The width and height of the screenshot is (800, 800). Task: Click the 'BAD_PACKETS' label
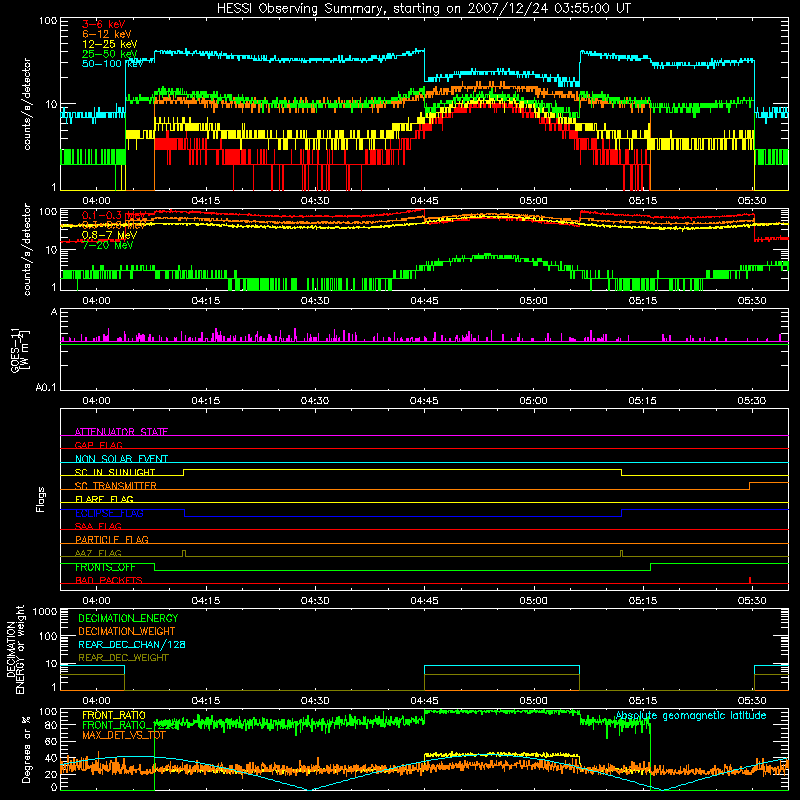click(x=109, y=580)
